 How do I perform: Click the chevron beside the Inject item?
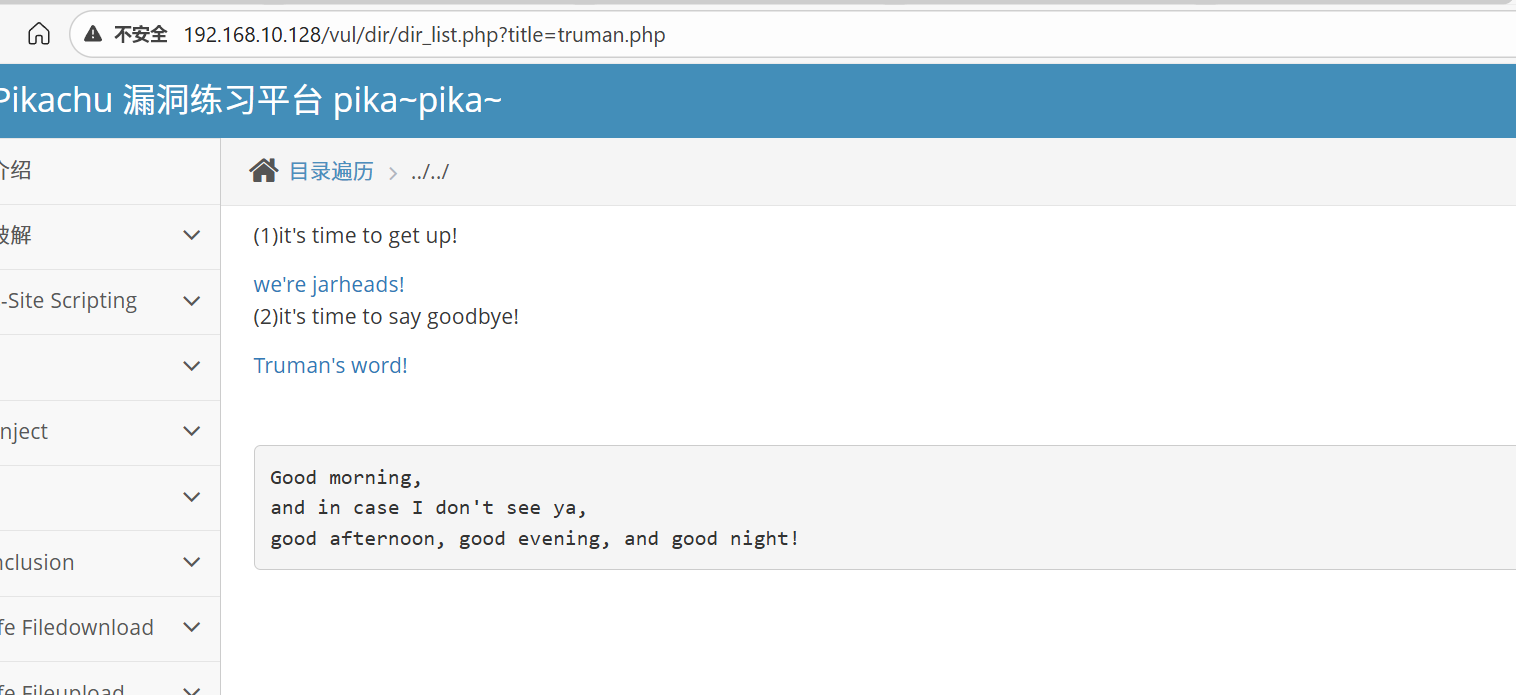point(192,431)
